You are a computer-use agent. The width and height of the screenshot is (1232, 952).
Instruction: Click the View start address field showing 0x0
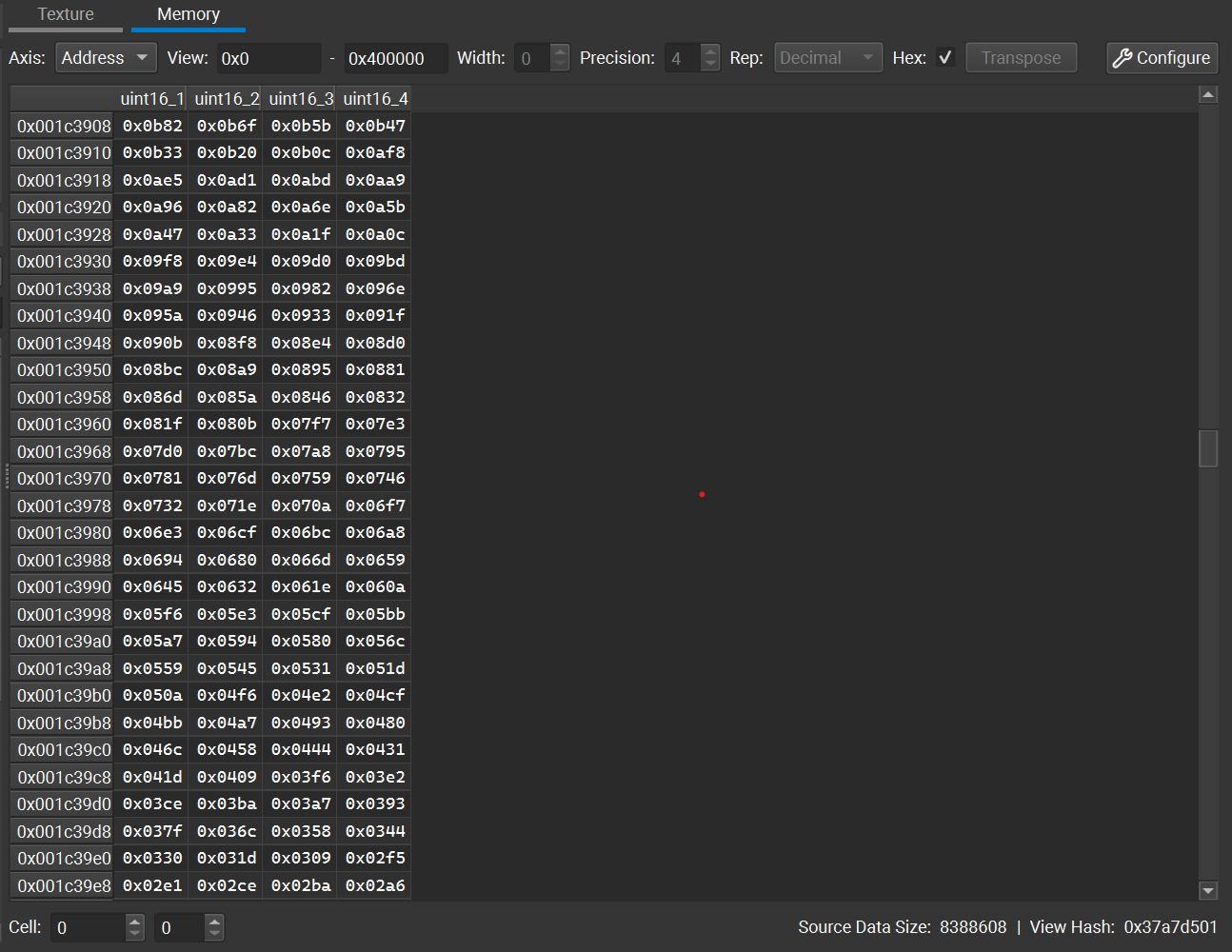click(x=269, y=57)
